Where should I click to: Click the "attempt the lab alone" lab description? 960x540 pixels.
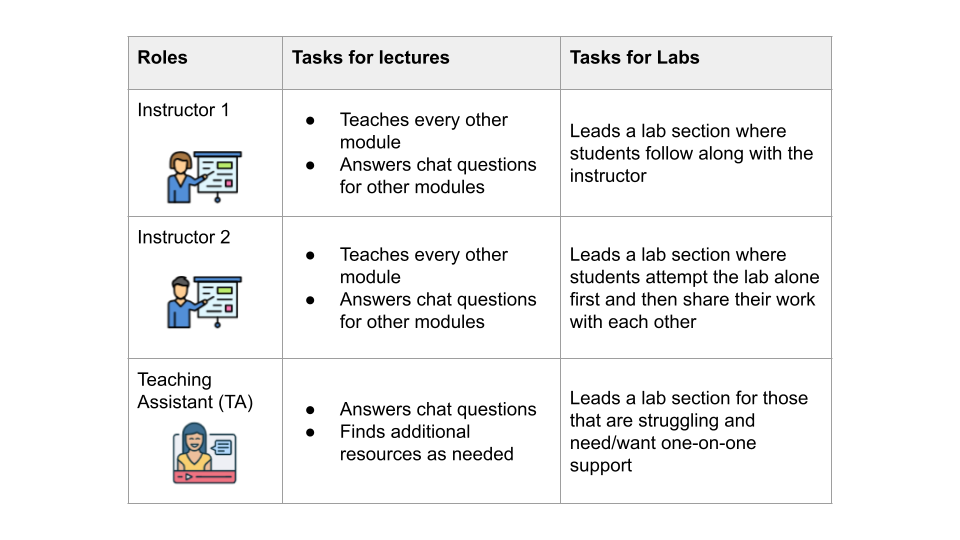(694, 288)
